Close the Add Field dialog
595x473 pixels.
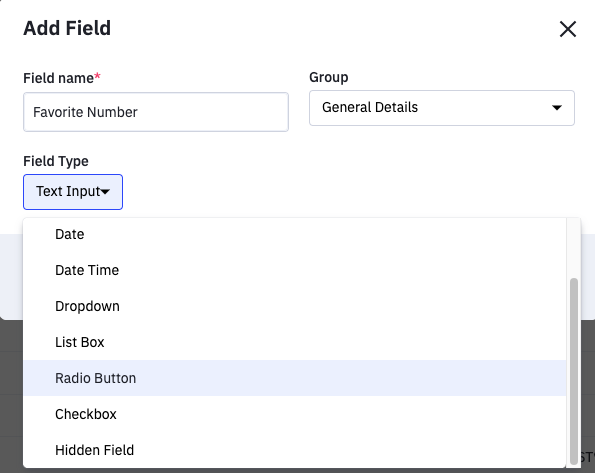point(568,29)
